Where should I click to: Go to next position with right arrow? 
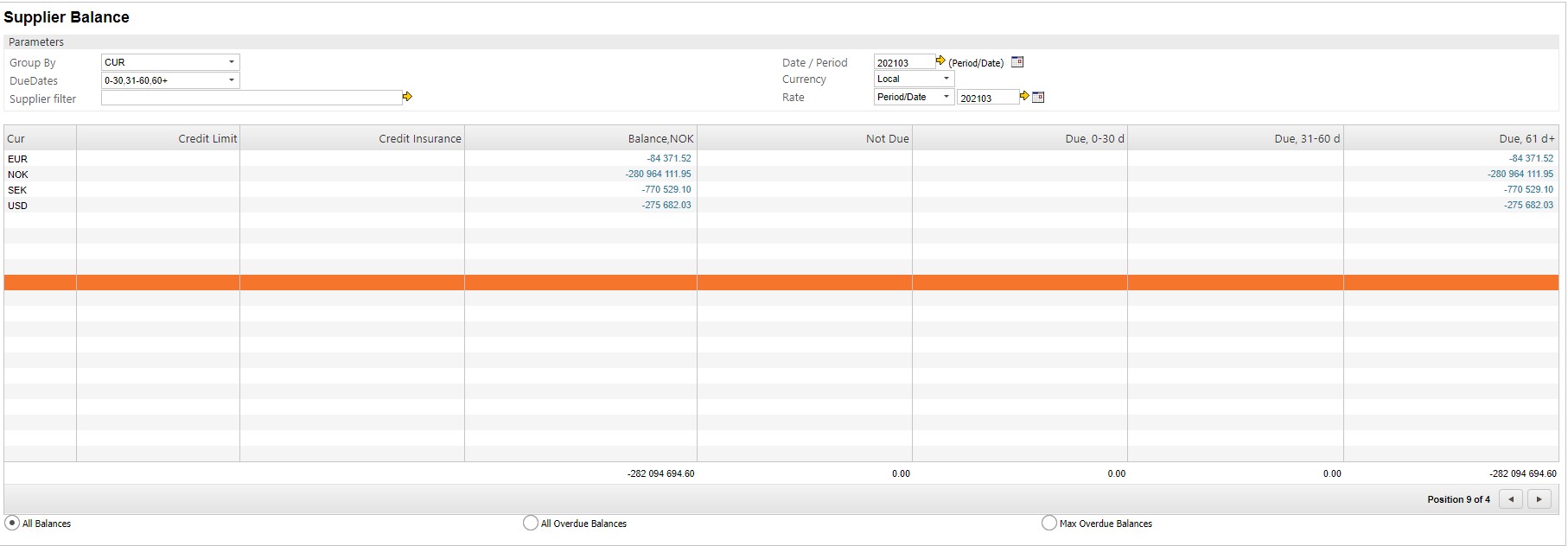1539,499
